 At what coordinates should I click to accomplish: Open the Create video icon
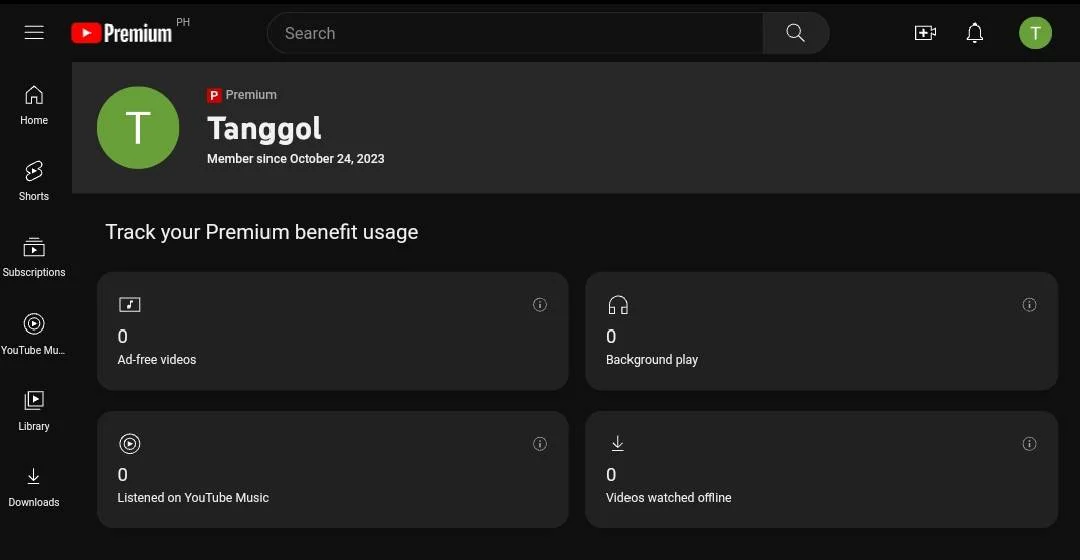(x=925, y=32)
